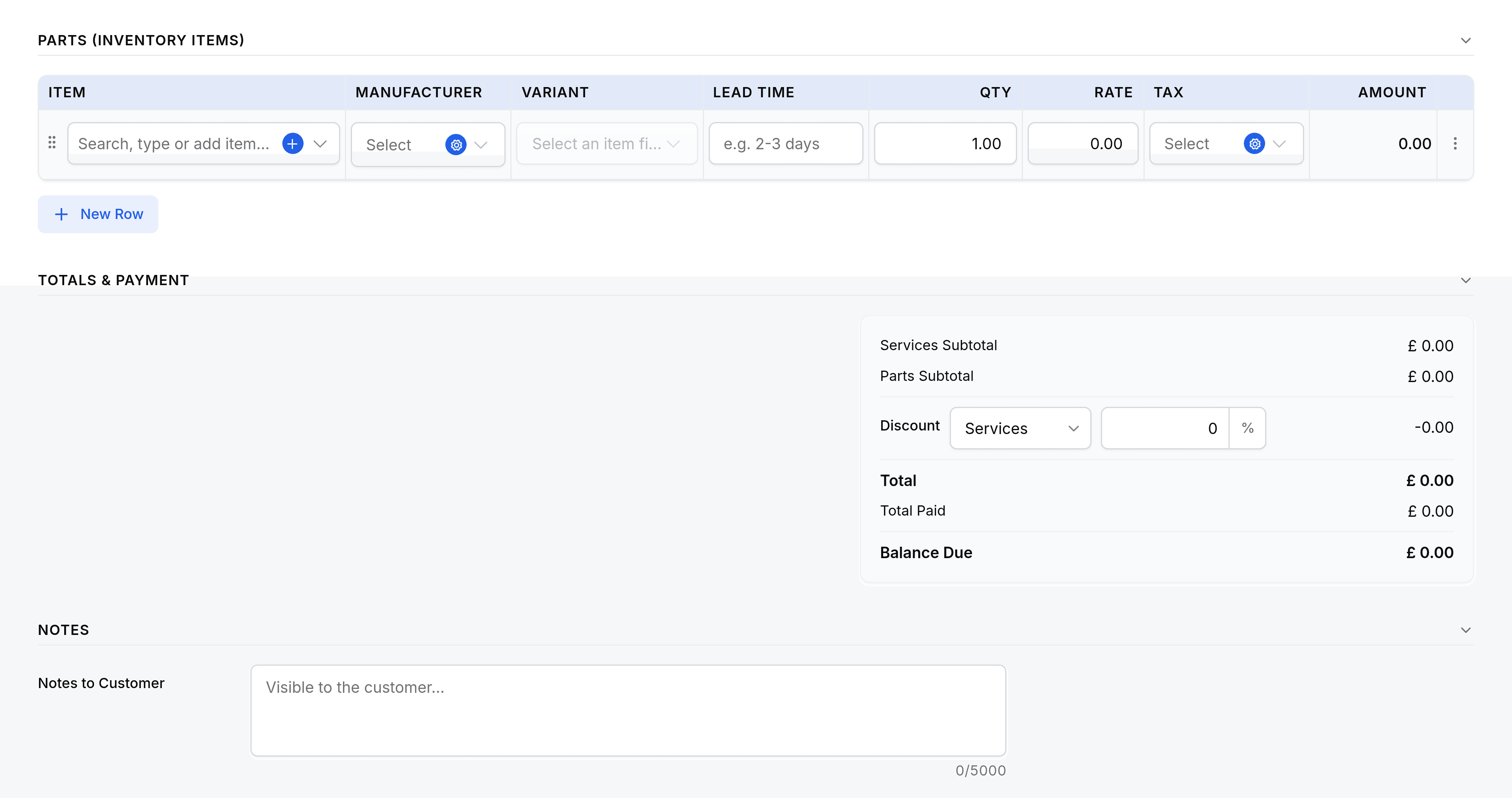
Task: Click the 0/5000 character counter
Action: coord(980,770)
